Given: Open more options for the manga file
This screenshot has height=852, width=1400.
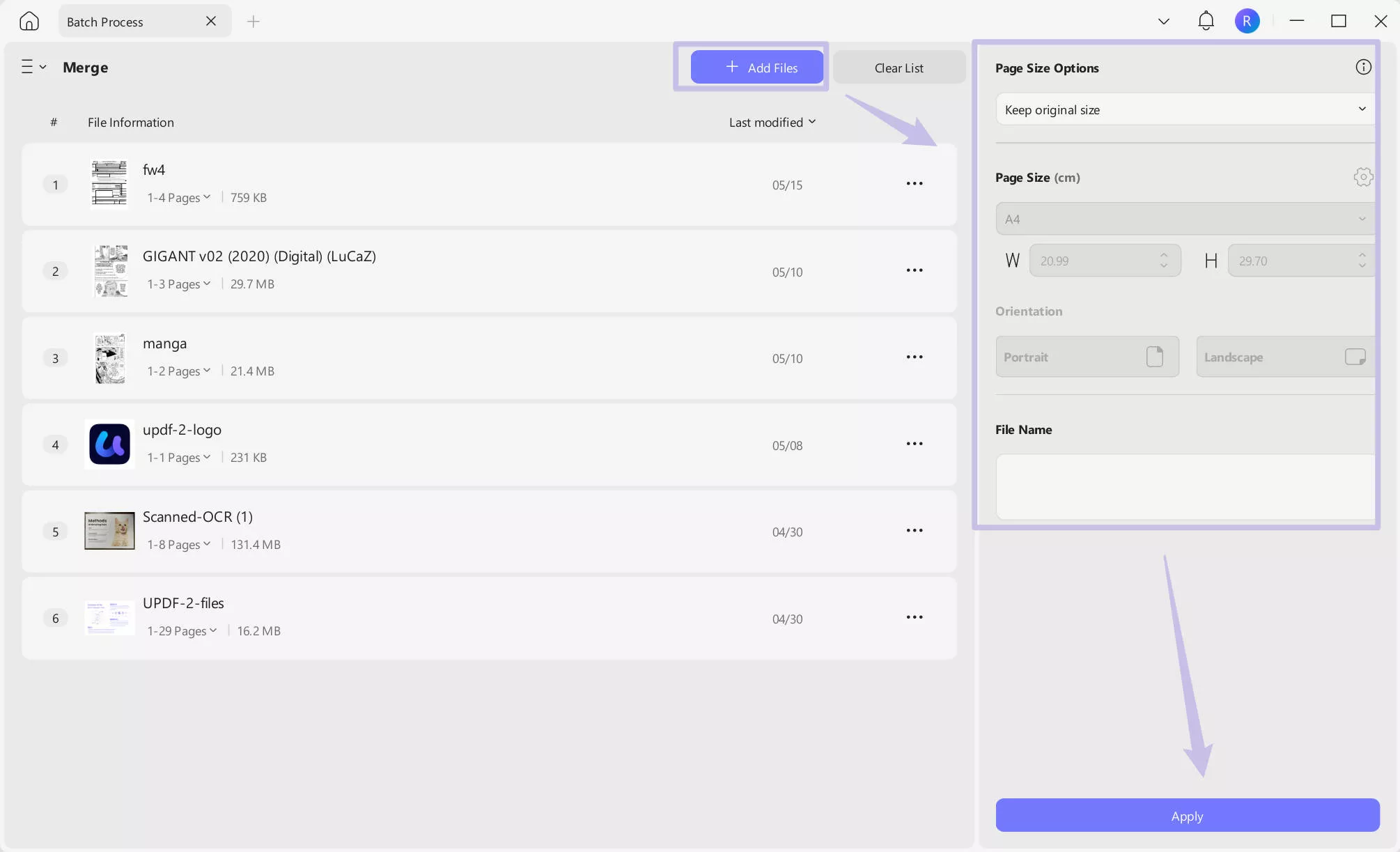Looking at the screenshot, I should tap(914, 357).
